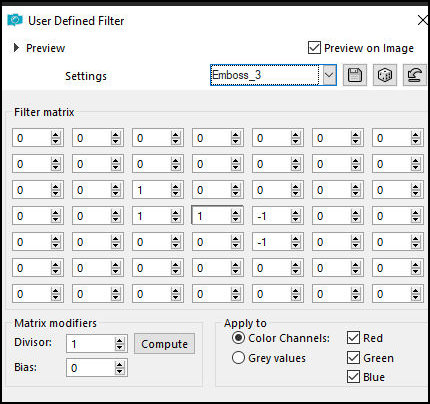The width and height of the screenshot is (430, 404).
Task: Select the Grey values radio button
Action: point(238,358)
